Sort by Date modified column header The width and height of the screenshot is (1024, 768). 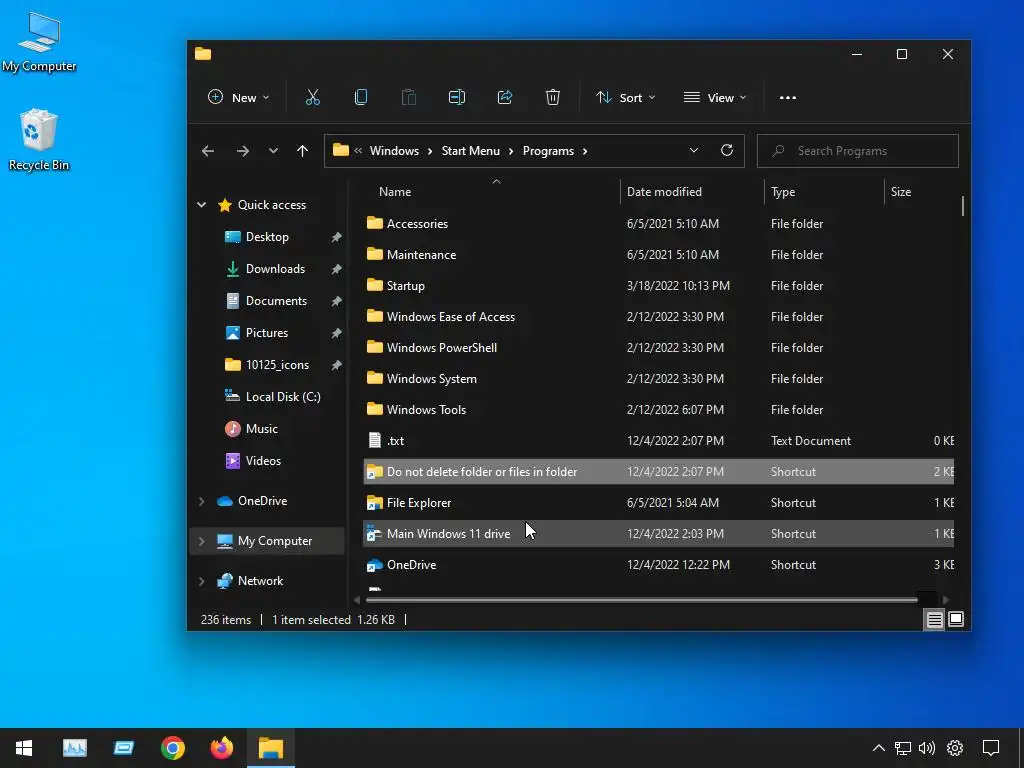pyautogui.click(x=692, y=192)
